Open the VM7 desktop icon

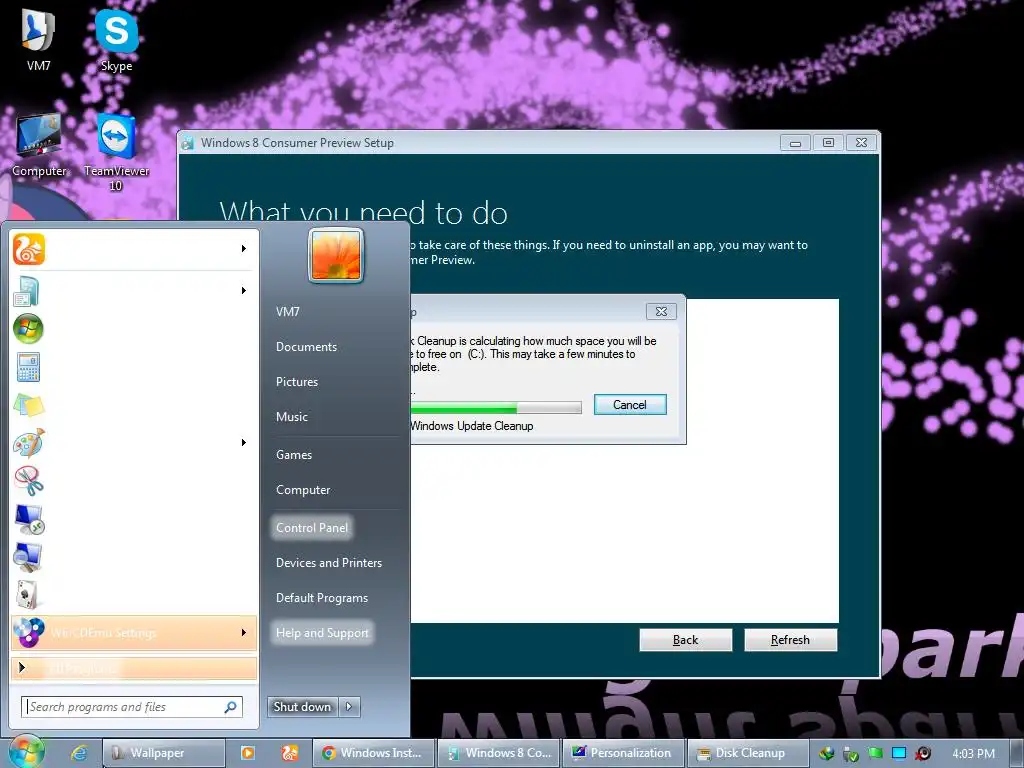click(39, 39)
